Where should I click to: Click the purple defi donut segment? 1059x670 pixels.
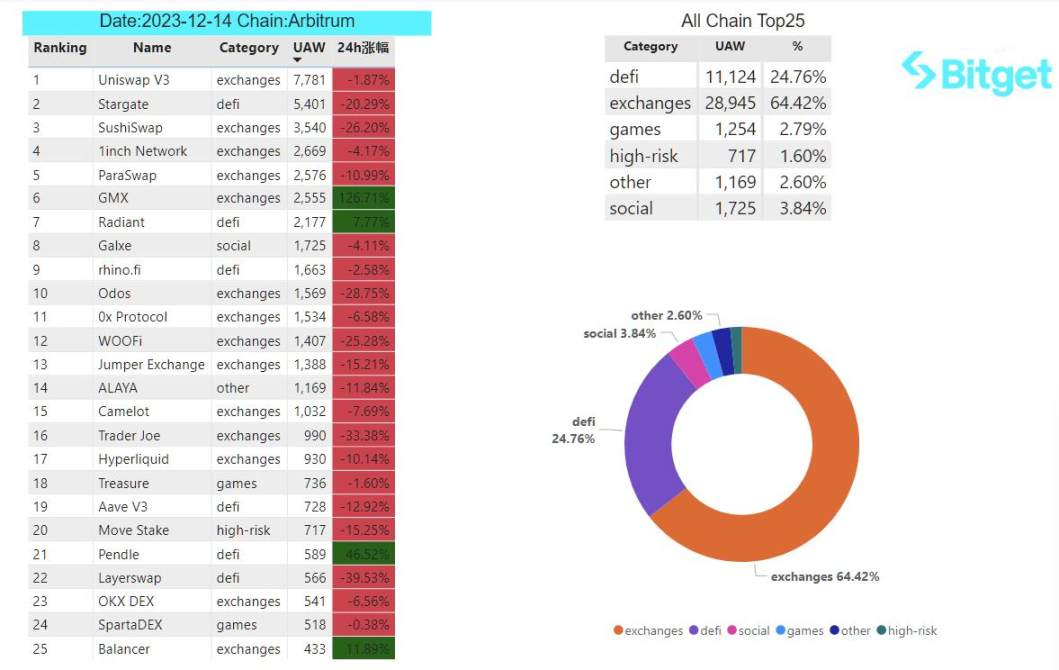(650, 432)
